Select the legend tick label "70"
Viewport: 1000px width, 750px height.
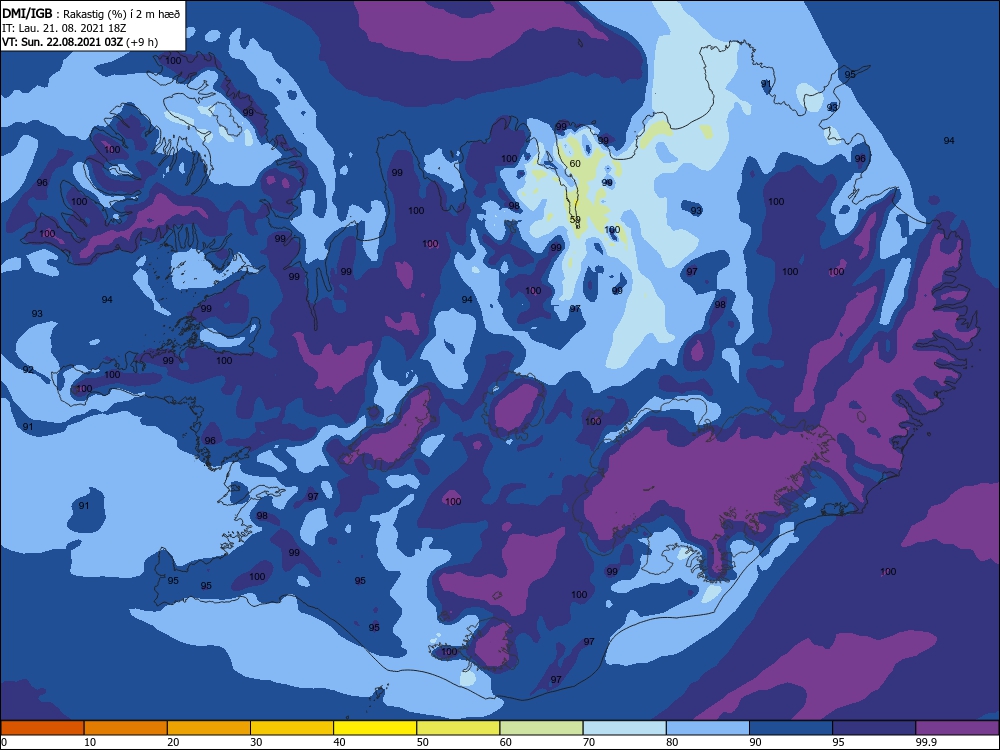589,742
